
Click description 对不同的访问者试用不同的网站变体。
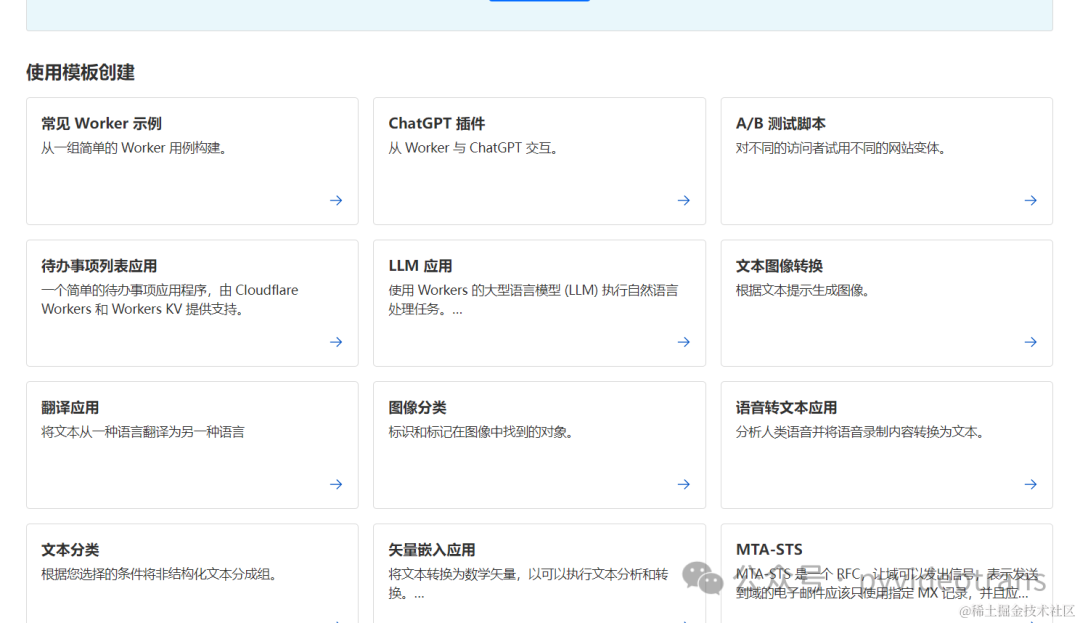point(841,148)
